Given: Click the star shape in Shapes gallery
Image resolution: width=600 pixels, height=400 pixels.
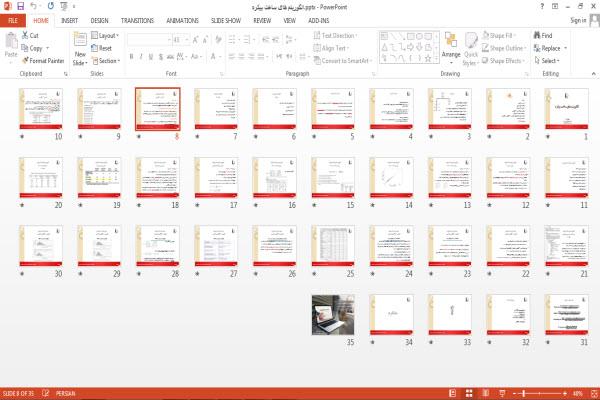Looking at the screenshot, I should coord(428,58).
